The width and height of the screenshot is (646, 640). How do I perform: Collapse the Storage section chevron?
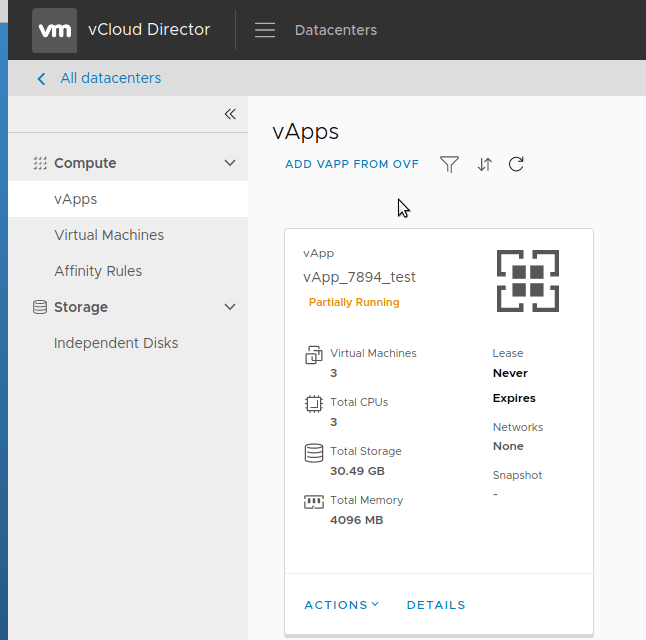click(x=230, y=307)
